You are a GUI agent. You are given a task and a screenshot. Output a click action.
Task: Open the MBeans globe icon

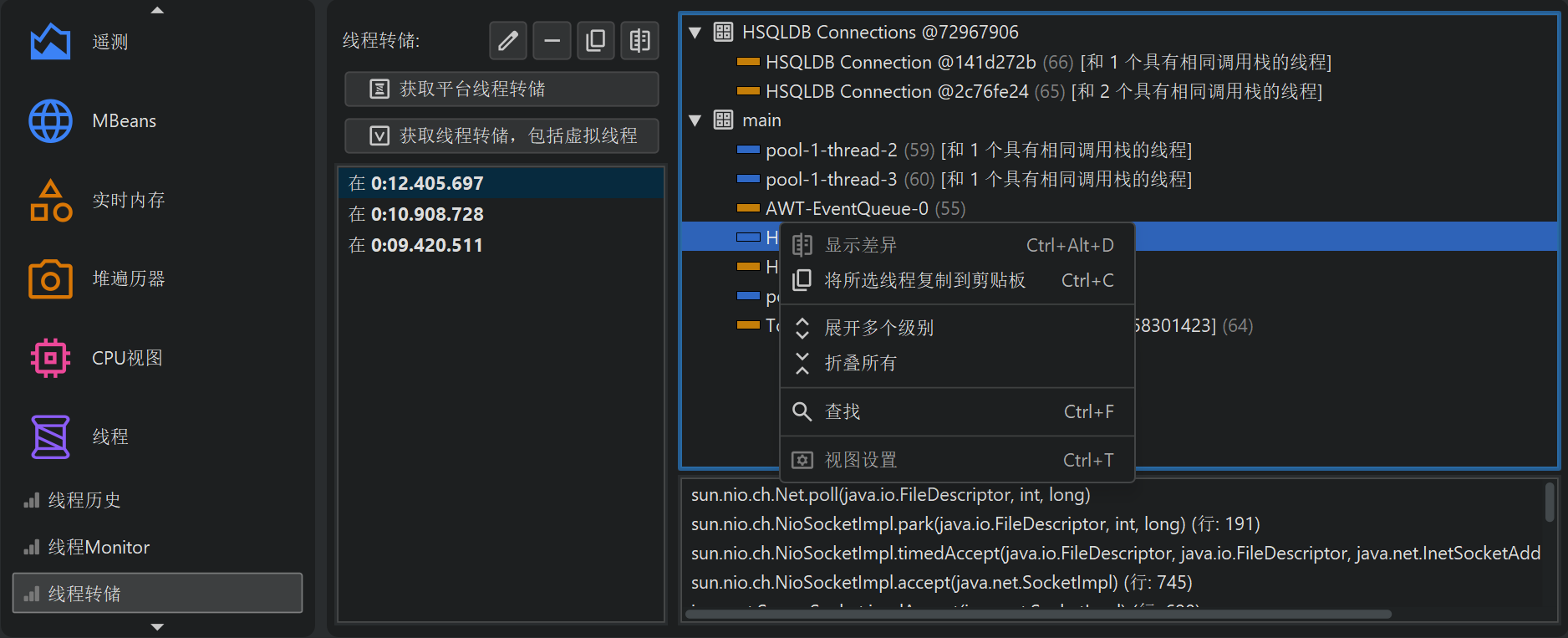coord(50,121)
